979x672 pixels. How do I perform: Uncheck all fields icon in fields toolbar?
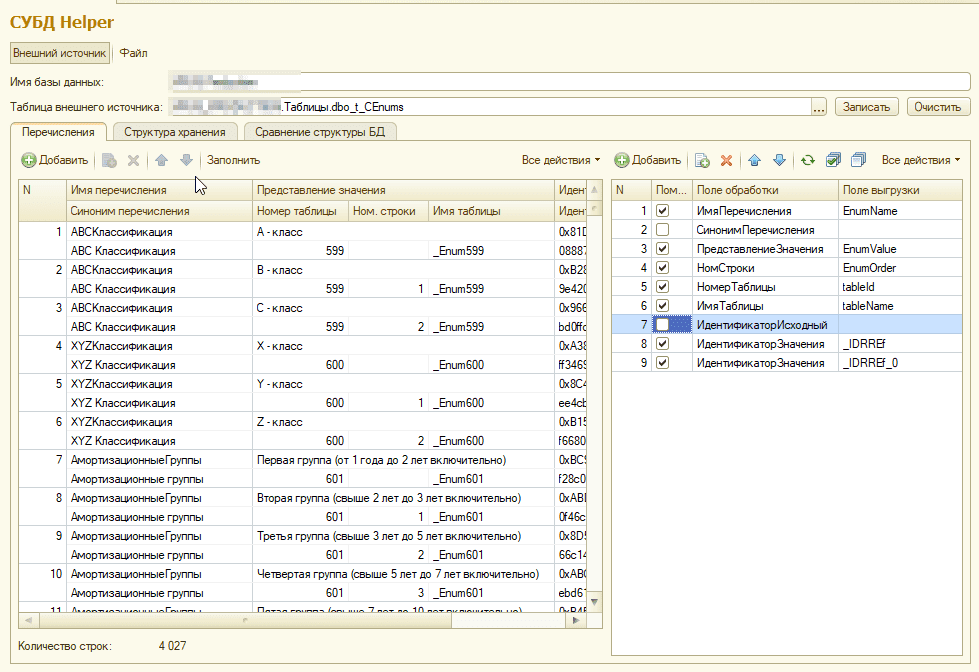pyautogui.click(x=858, y=161)
